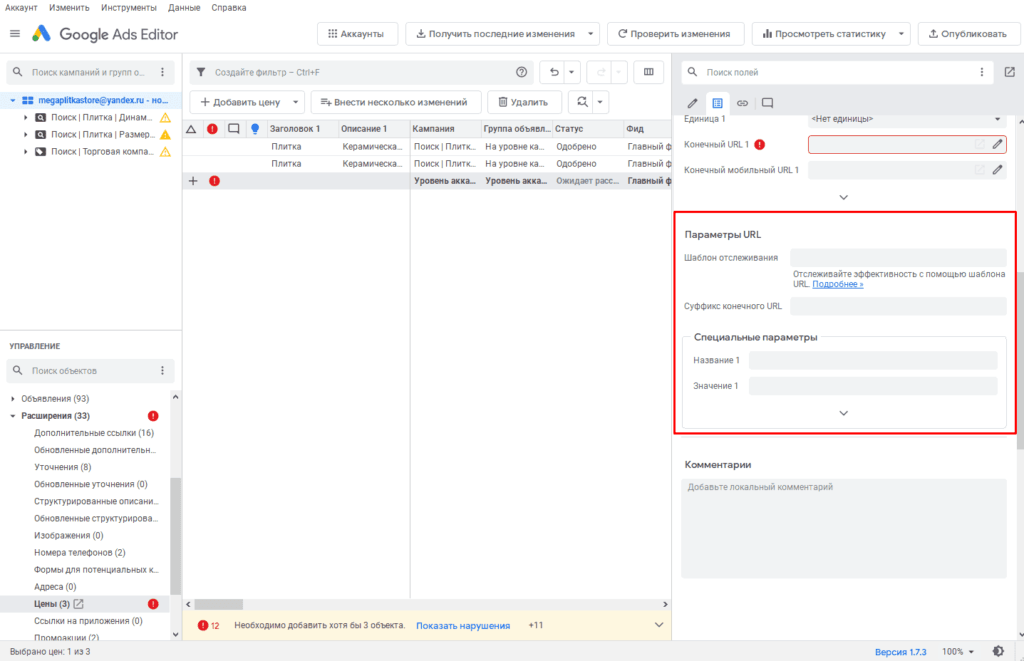Select Уточнения (8) item

(x=63, y=467)
